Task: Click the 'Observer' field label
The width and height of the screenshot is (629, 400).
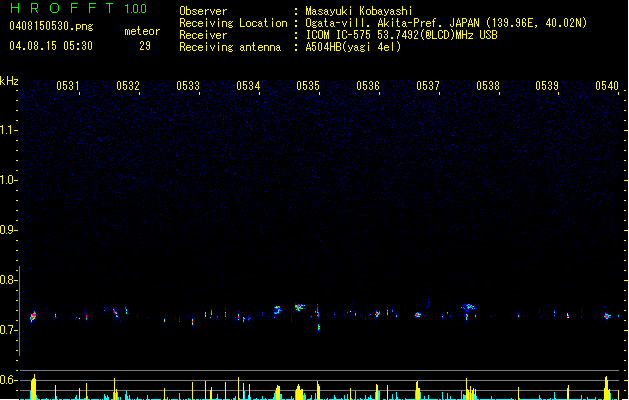Action: coord(203,11)
